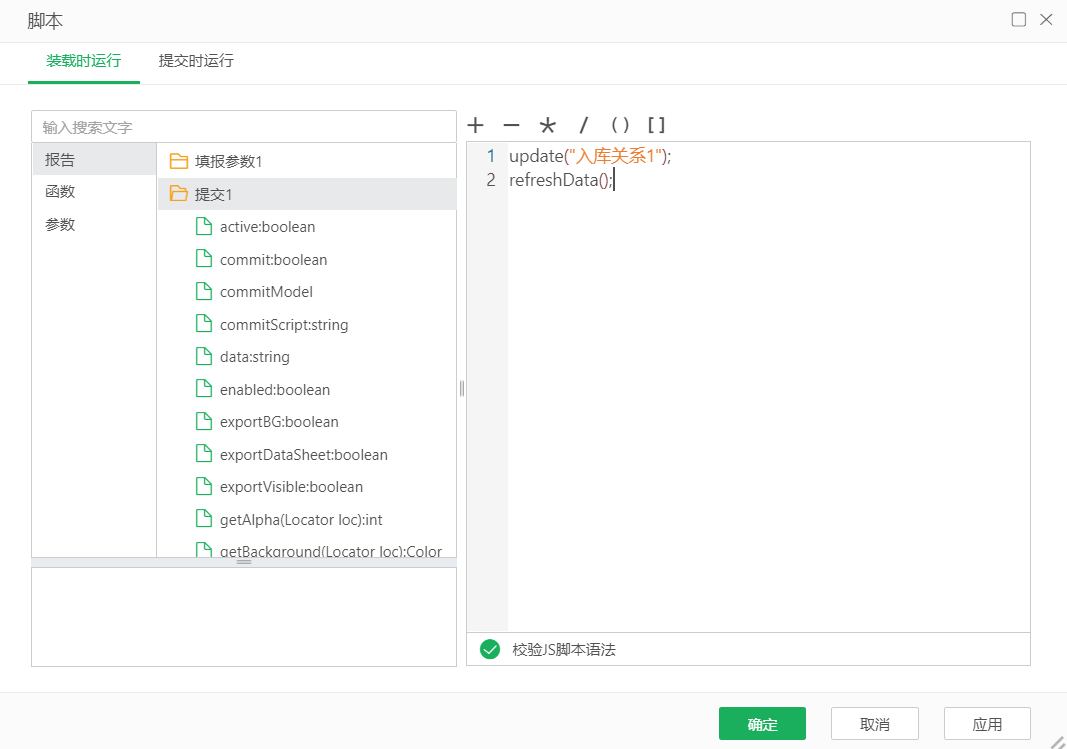Collapse the 提交1 folder
The width and height of the screenshot is (1067, 749).
(179, 194)
